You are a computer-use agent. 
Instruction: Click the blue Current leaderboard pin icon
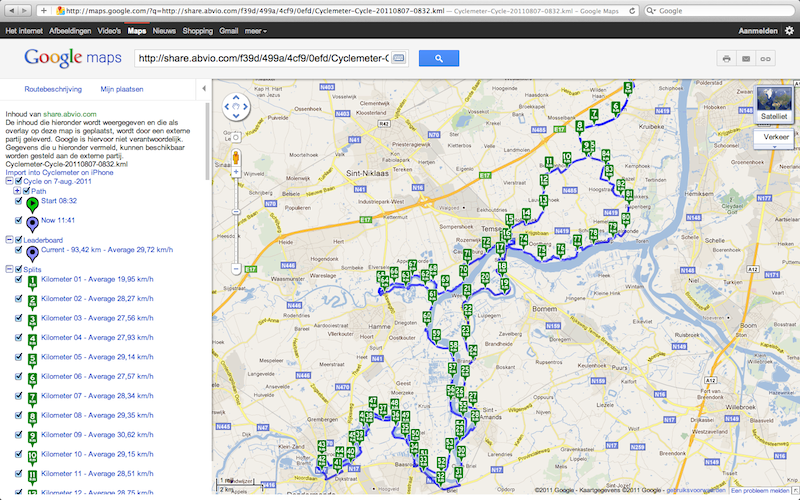[x=32, y=254]
